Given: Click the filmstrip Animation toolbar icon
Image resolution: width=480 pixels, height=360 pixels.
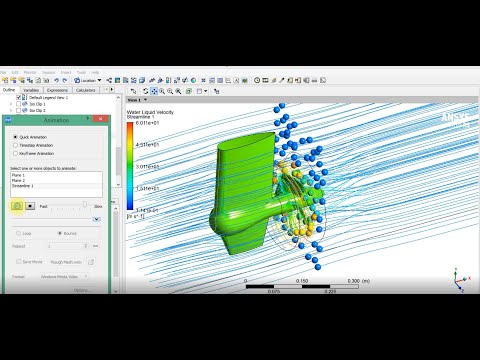Looking at the screenshot, I should 265,80.
